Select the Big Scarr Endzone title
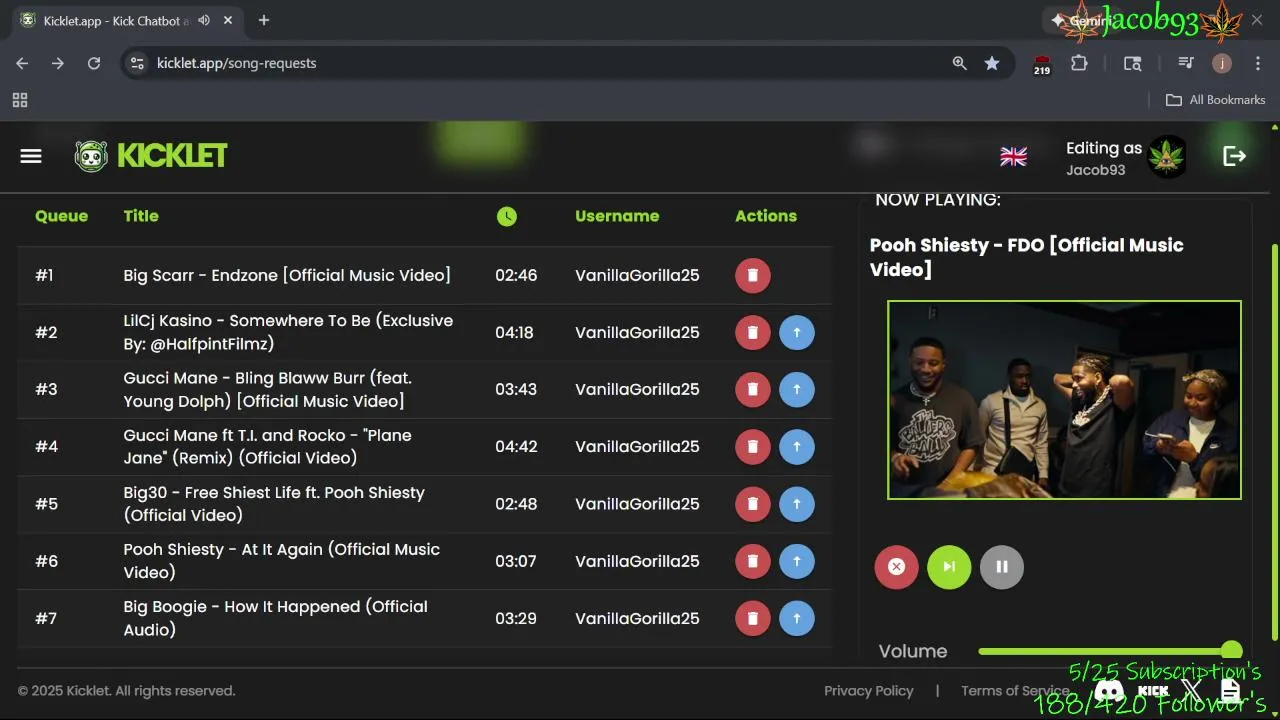1280x720 pixels. 287,275
